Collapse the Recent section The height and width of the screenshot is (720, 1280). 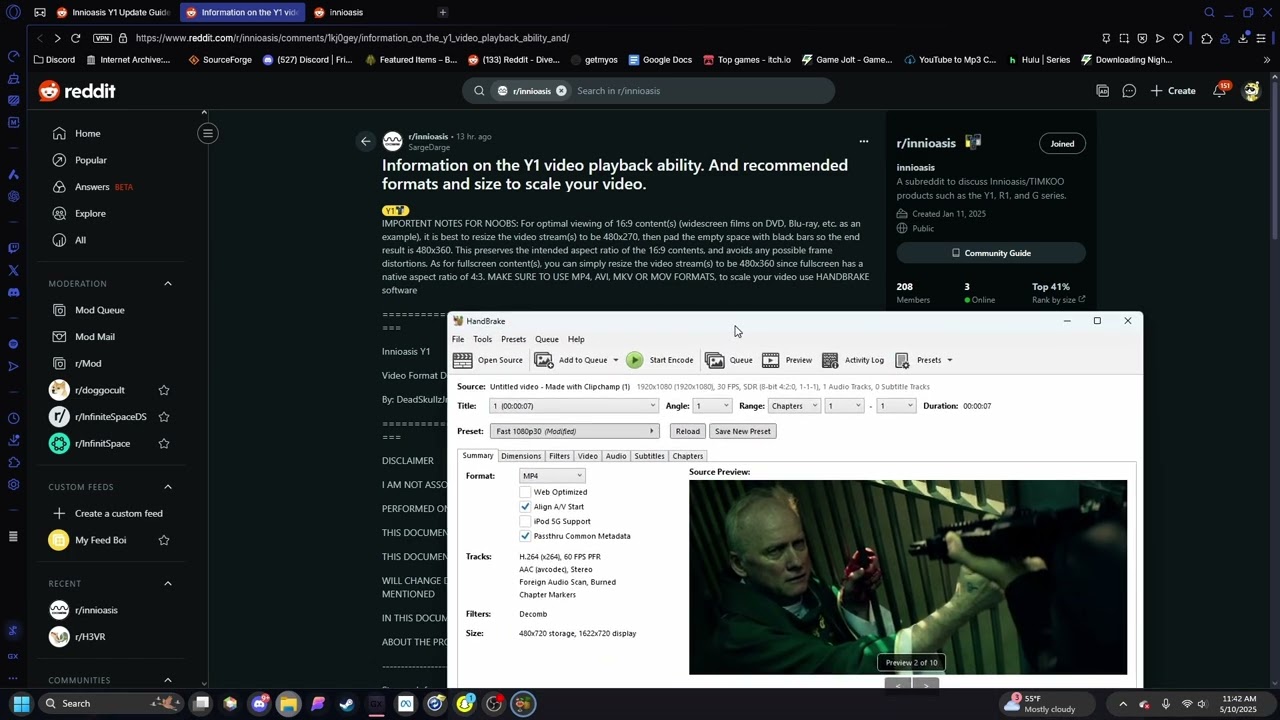point(168,584)
